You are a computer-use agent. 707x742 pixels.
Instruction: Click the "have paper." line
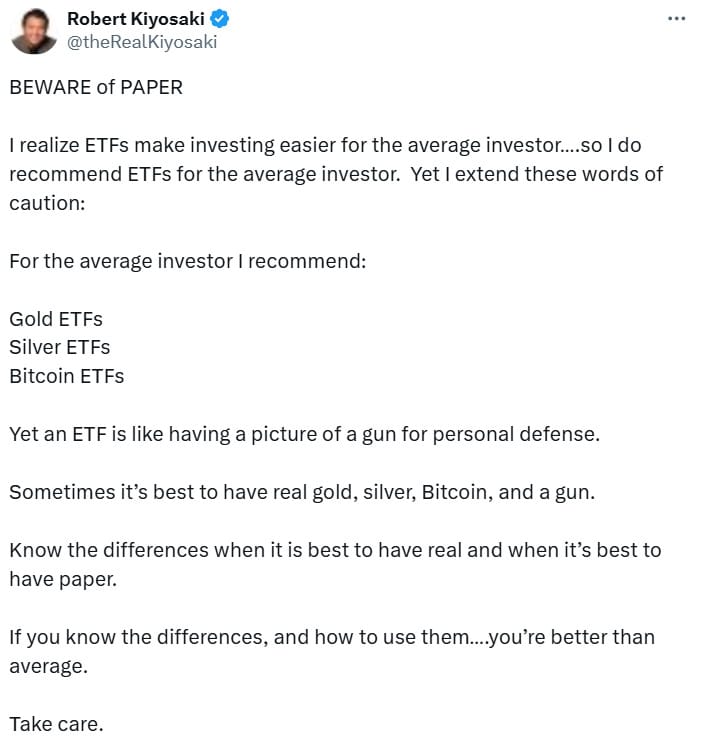(63, 579)
